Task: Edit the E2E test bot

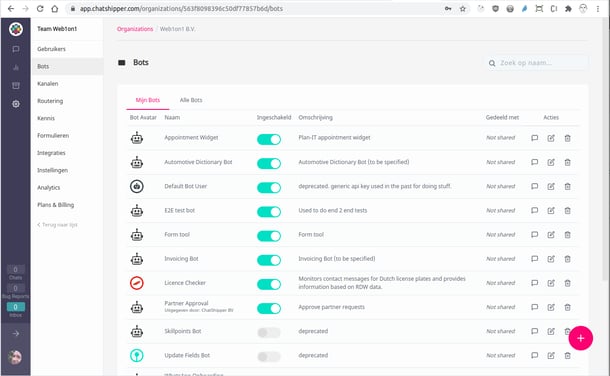Action: (x=551, y=210)
